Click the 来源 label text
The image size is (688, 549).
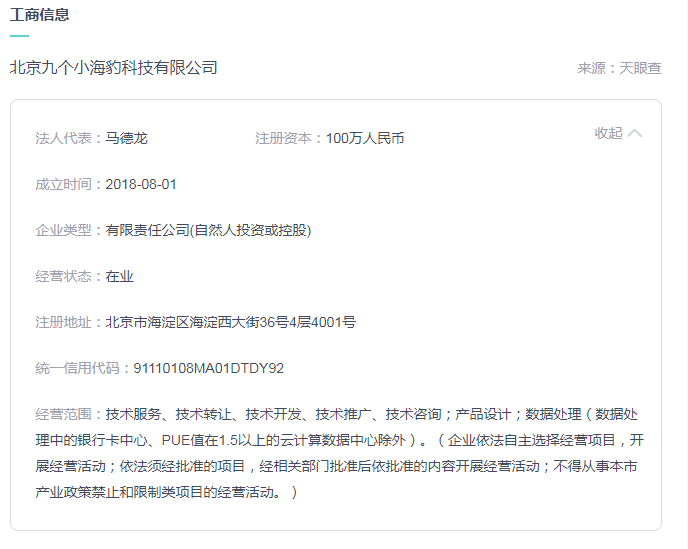591,68
